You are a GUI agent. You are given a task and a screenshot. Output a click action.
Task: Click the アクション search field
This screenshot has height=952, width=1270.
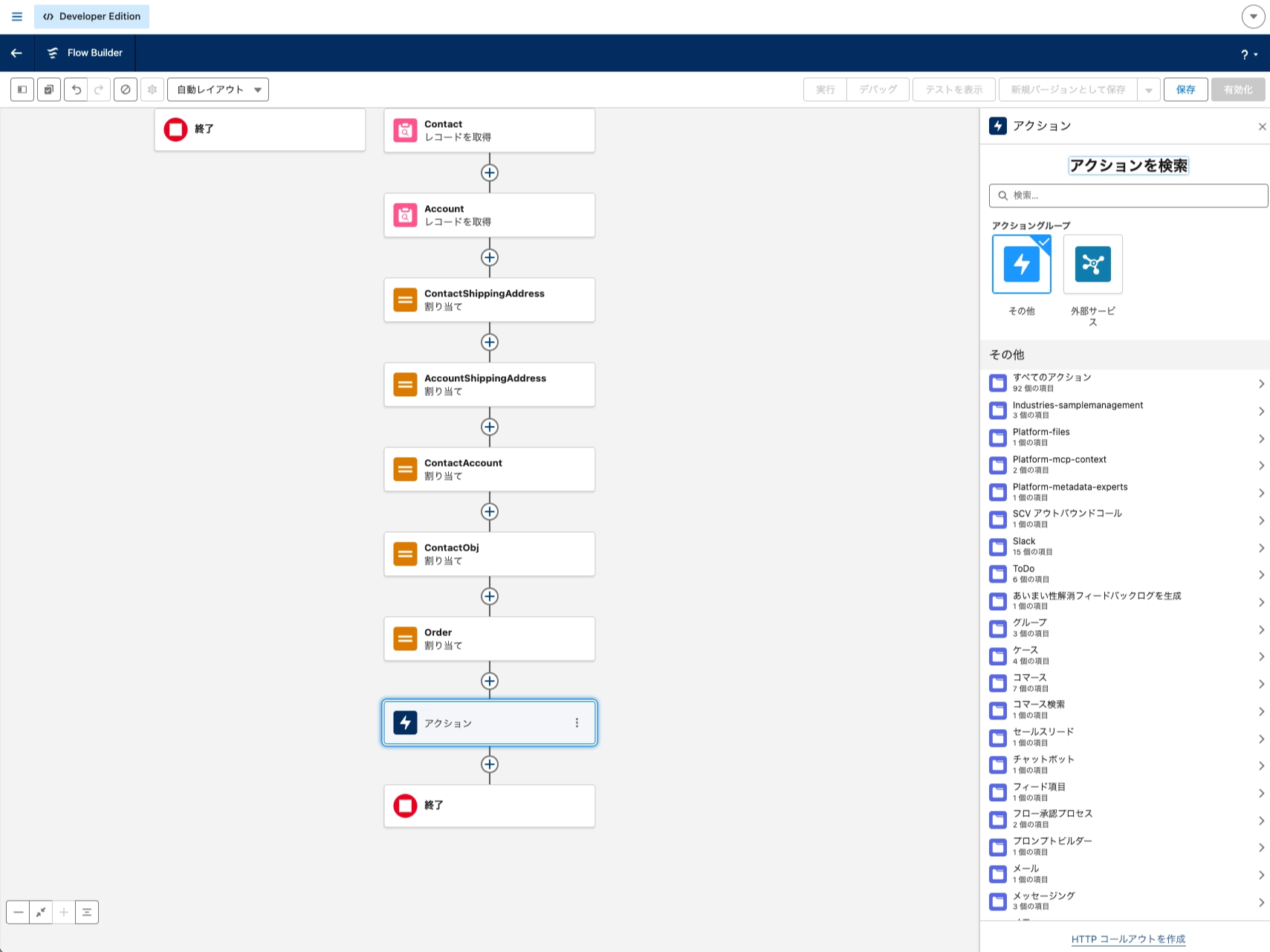point(1128,195)
